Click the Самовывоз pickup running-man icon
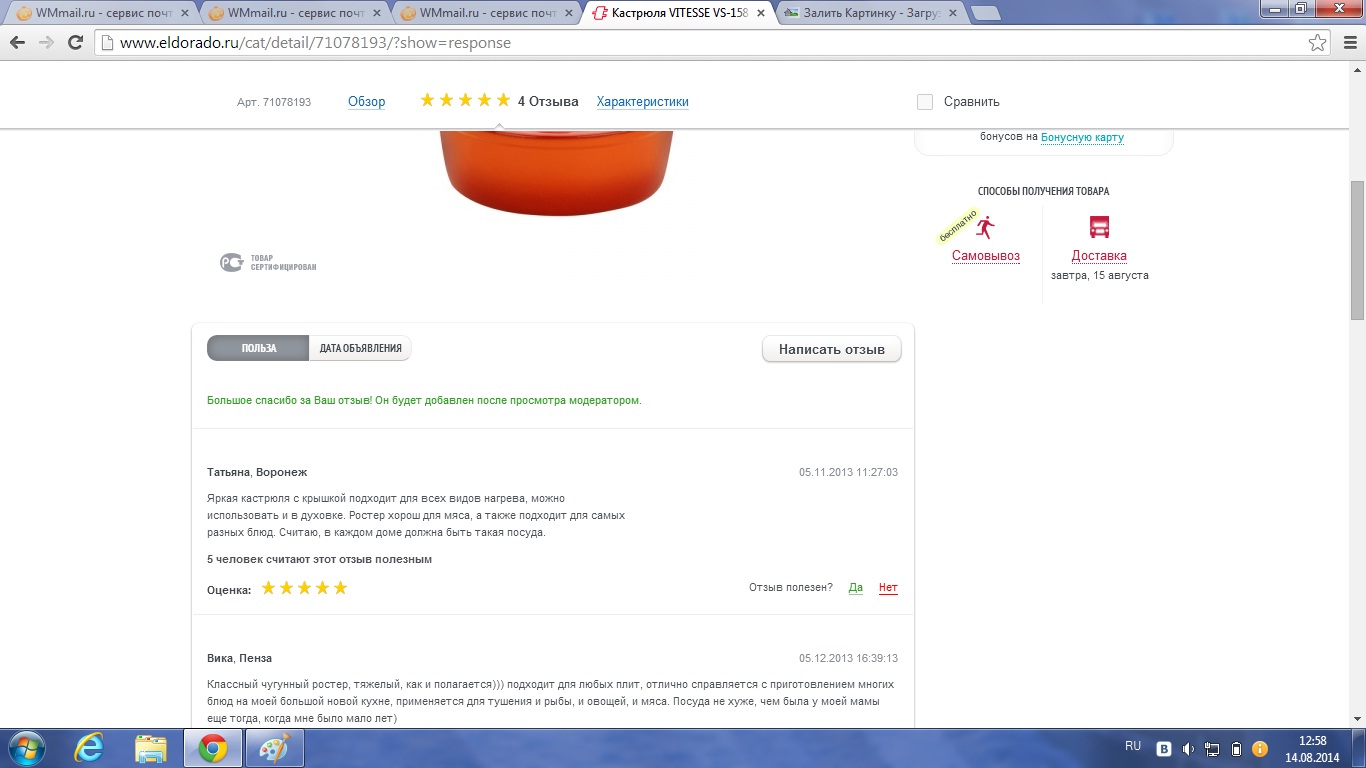The height and width of the screenshot is (768, 1366). click(x=986, y=227)
